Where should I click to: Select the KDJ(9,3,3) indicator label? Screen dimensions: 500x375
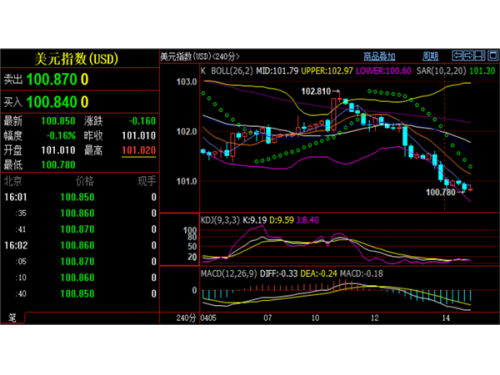click(x=220, y=220)
